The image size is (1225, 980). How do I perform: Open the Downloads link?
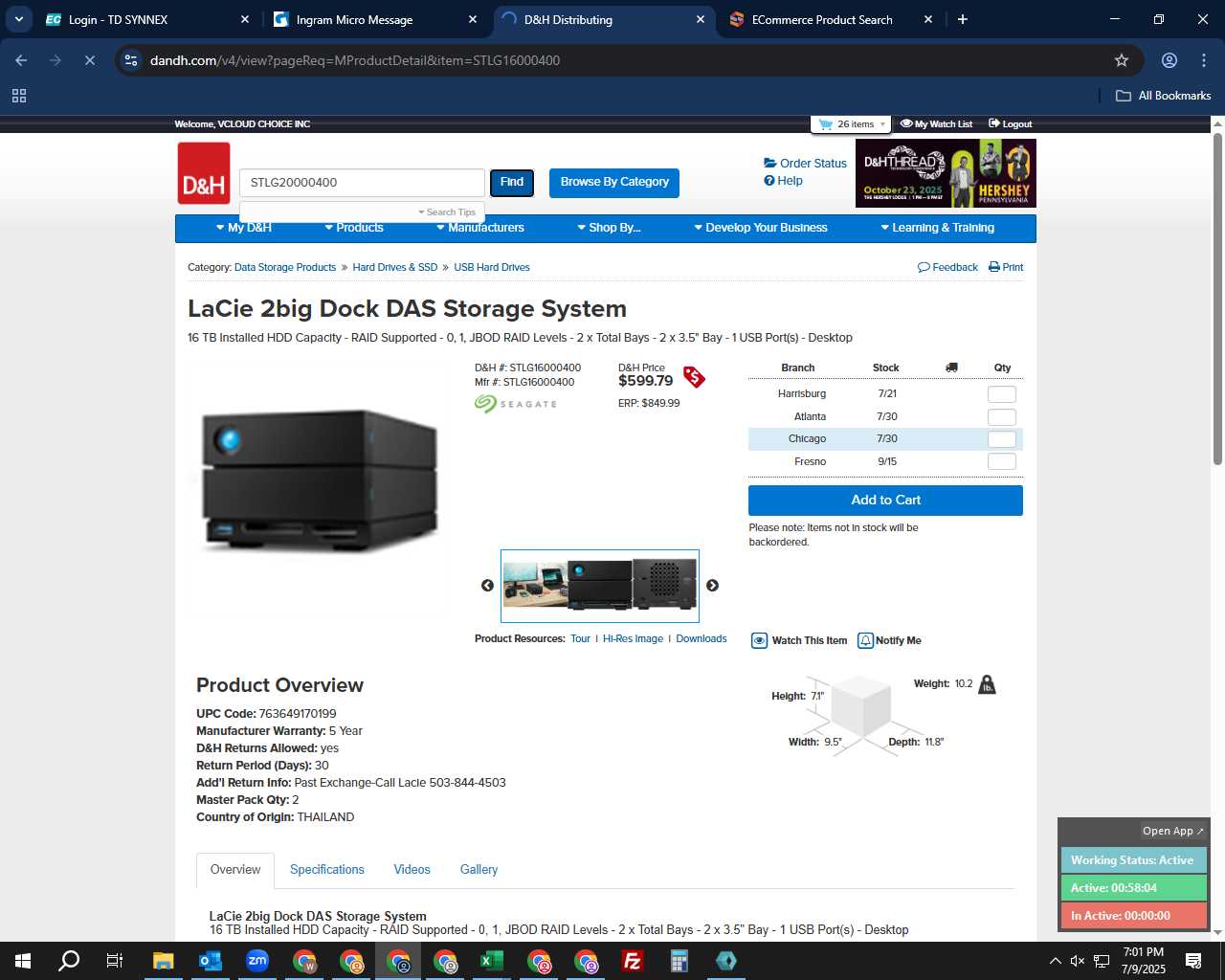[x=702, y=639]
